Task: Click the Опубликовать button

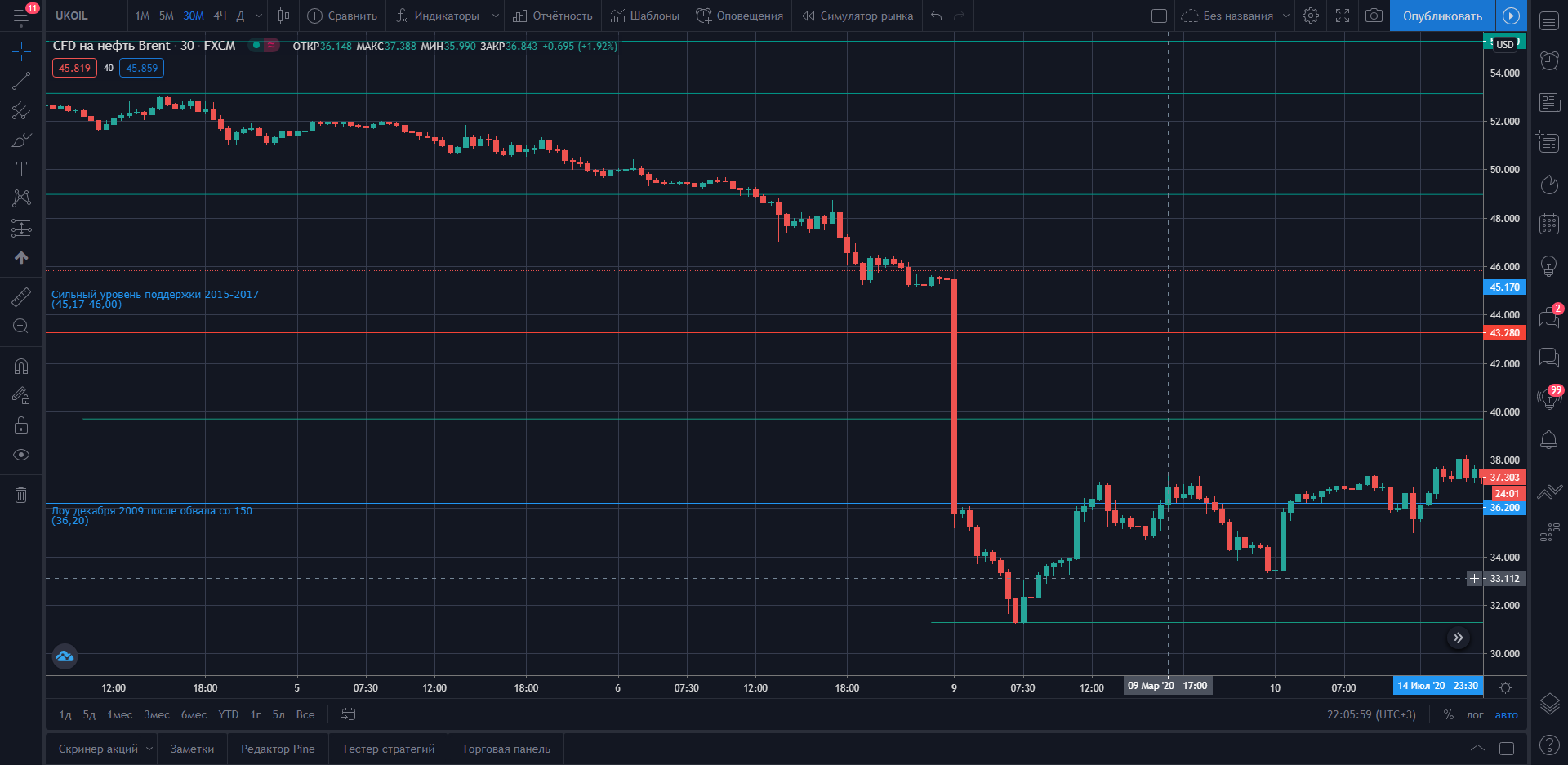Action: 1442,16
